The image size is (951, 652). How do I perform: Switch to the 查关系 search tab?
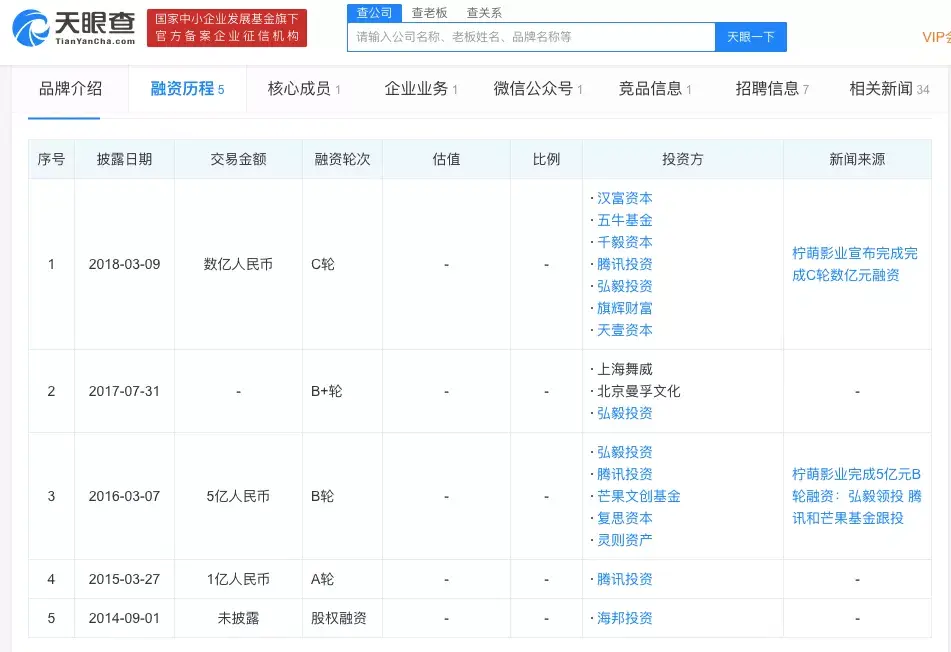tap(484, 13)
